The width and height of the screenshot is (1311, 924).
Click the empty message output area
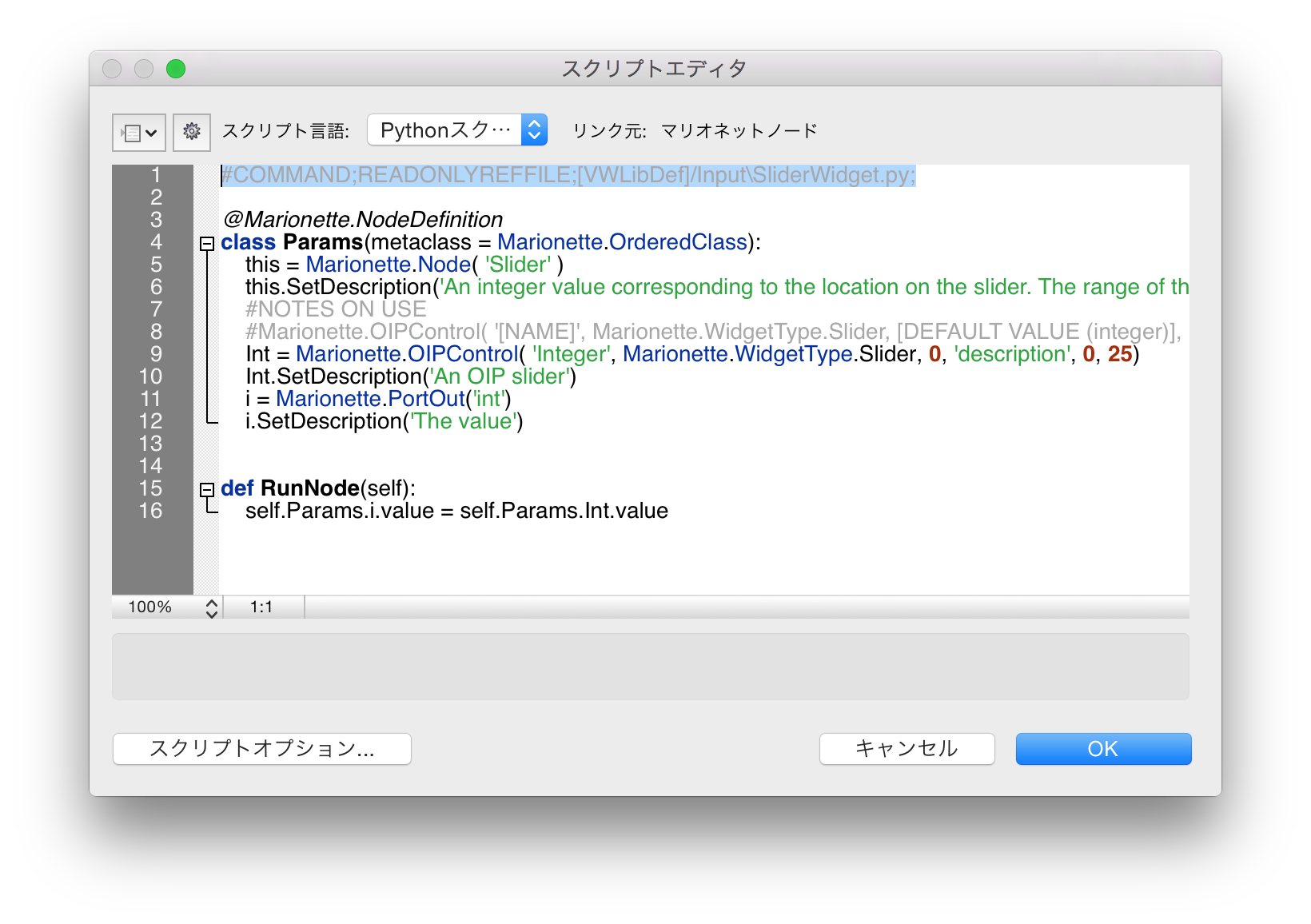651,667
